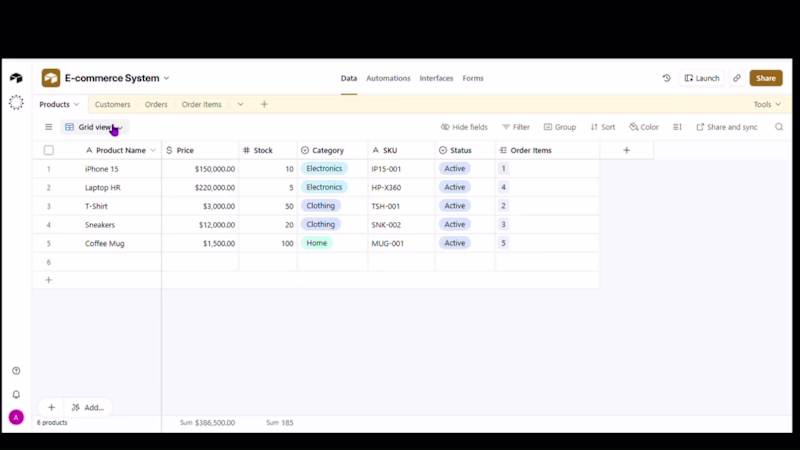
Task: Switch to the Forms tab
Action: click(473, 78)
